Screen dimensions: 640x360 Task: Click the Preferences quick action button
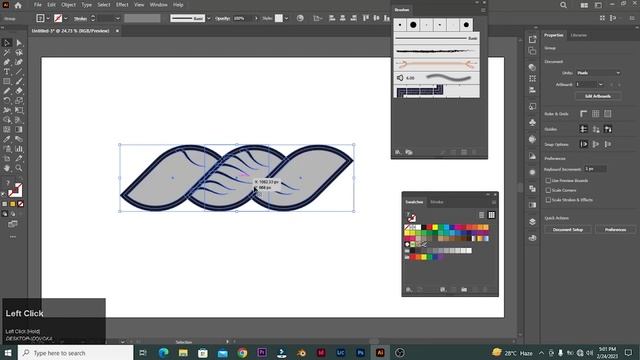tap(616, 230)
